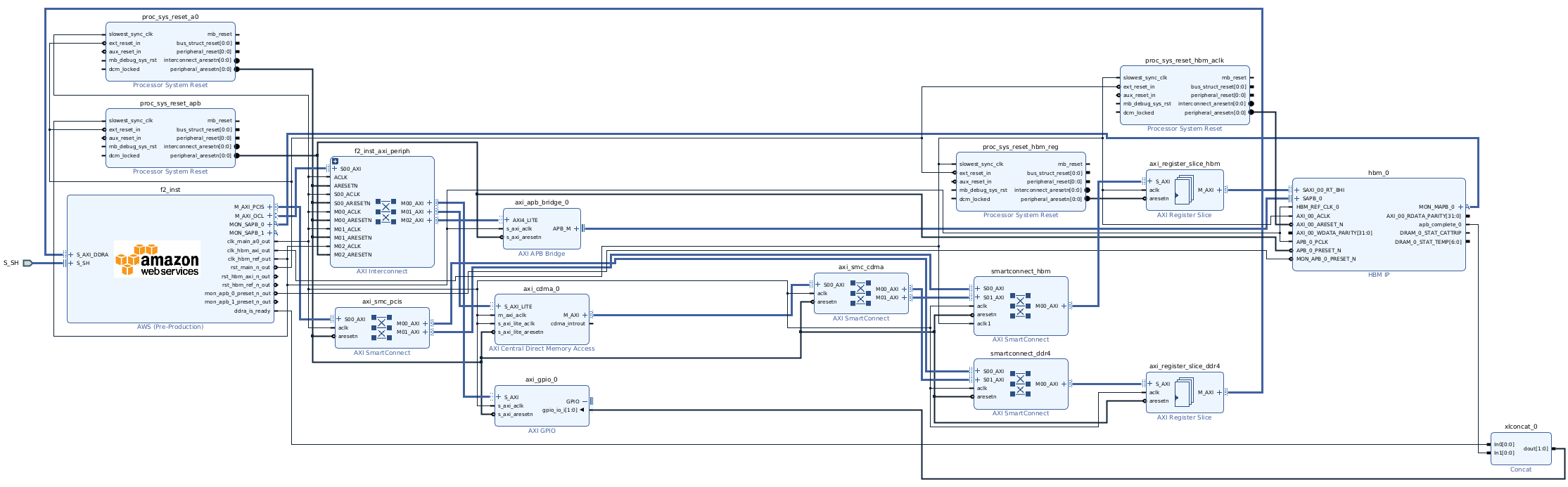The width and height of the screenshot is (1568, 487).
Task: Select the ddra_is_ready pin on f2_inst
Action: 252,311
